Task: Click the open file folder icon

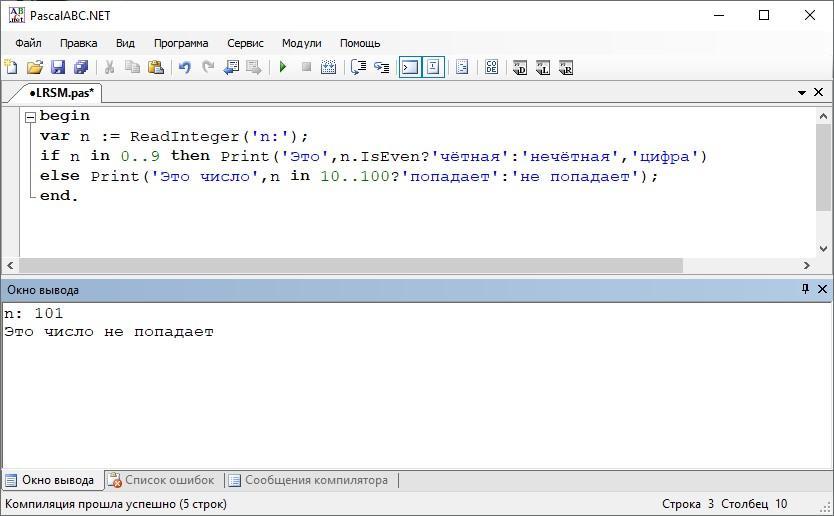Action: click(35, 68)
